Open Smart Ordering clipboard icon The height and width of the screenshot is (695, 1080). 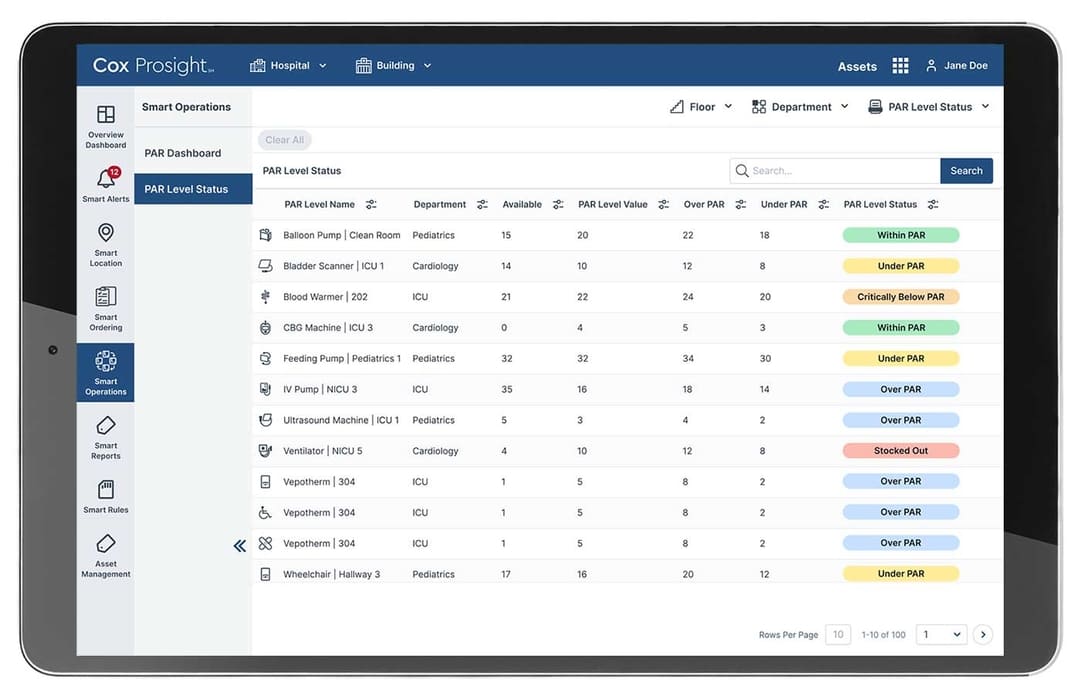(105, 298)
